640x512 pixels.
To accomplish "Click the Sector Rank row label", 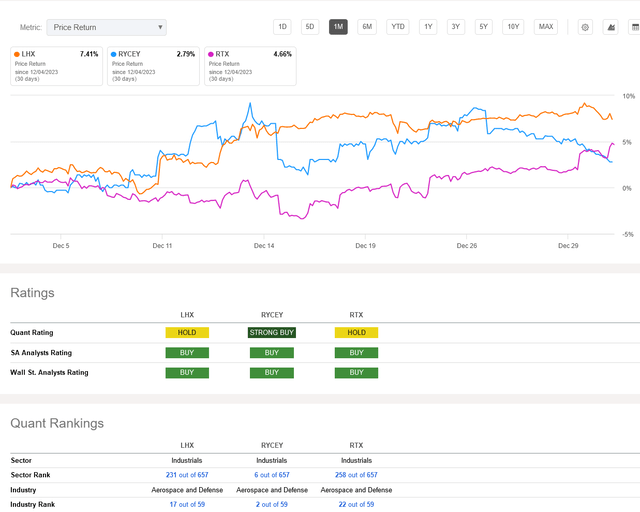I will [30, 475].
